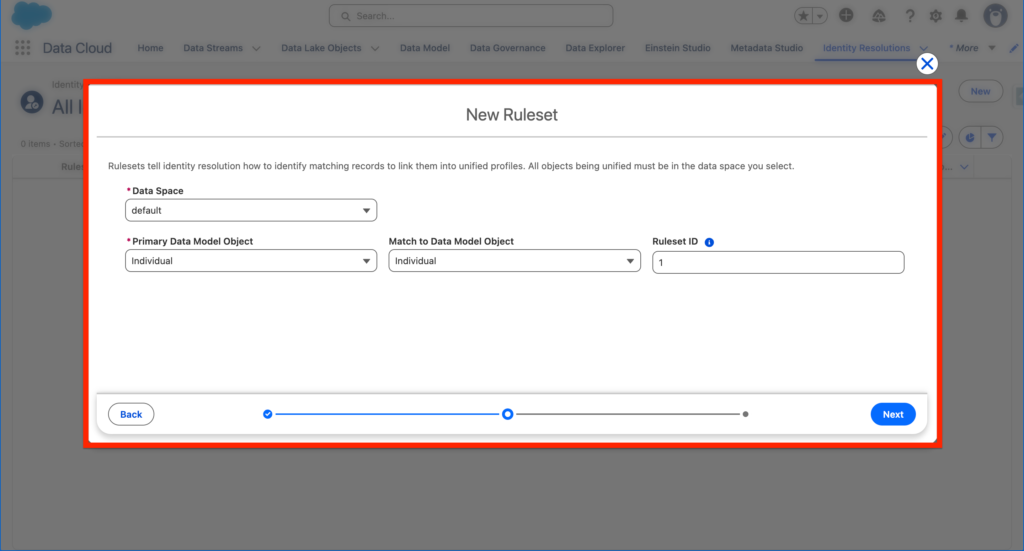Click the completed first progress step
The height and width of the screenshot is (551, 1024).
267,414
